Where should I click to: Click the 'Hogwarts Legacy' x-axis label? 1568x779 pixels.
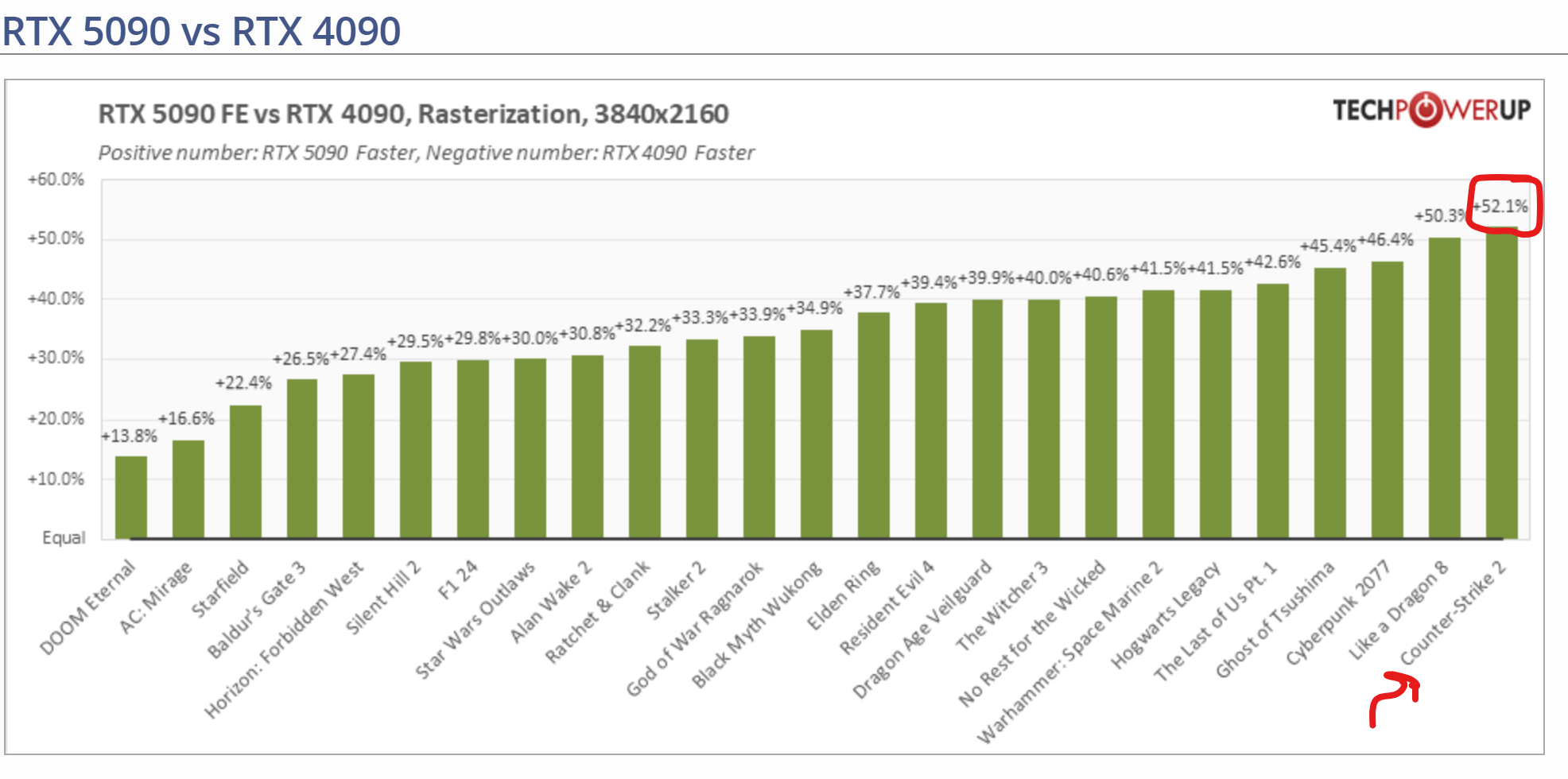point(1165,614)
